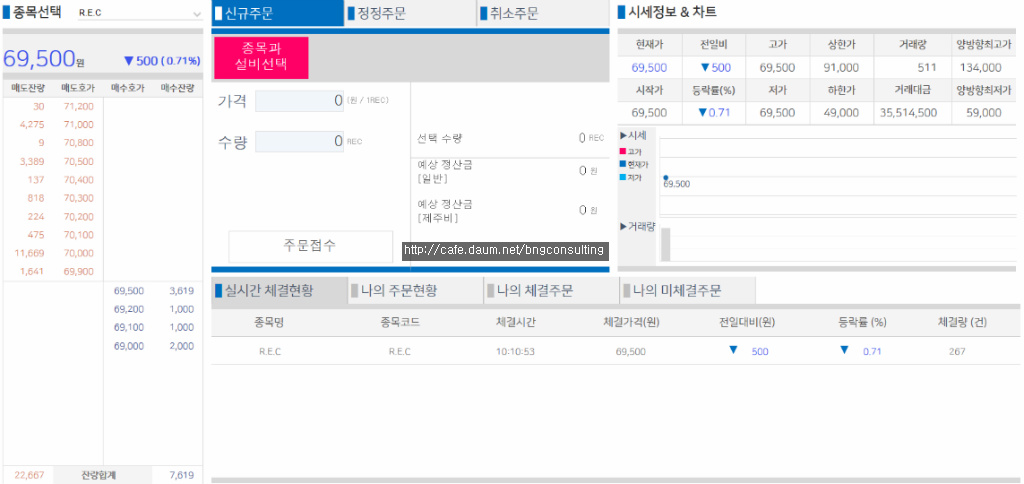Switch to the 취소주문 tab
This screenshot has width=1024, height=484.
click(x=543, y=13)
